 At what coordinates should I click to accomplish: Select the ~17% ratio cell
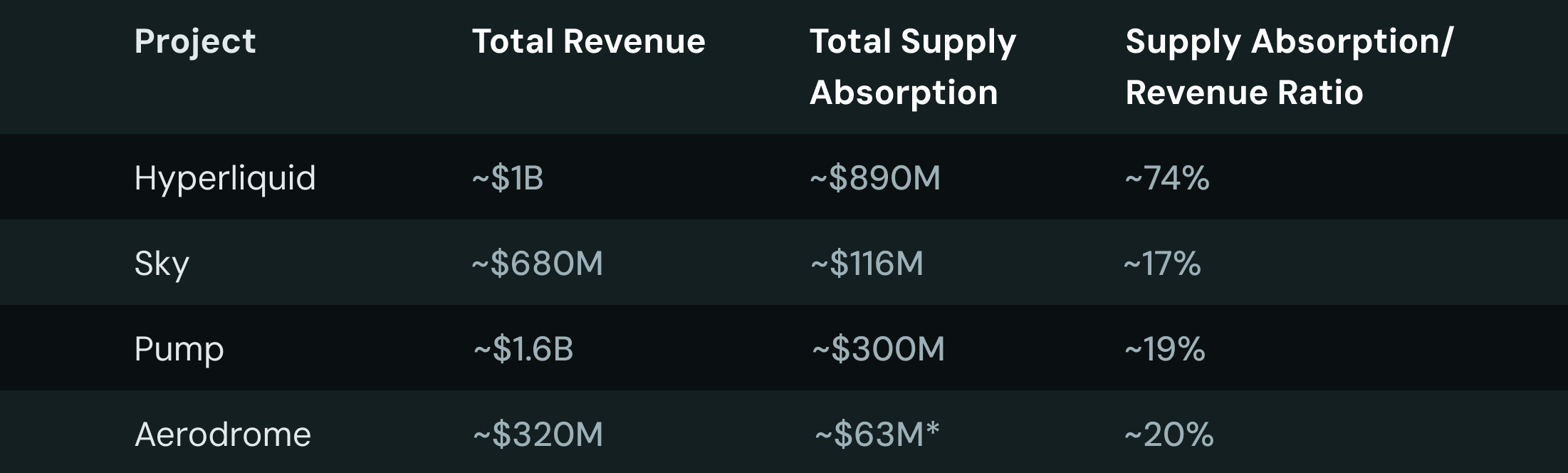pos(1162,264)
